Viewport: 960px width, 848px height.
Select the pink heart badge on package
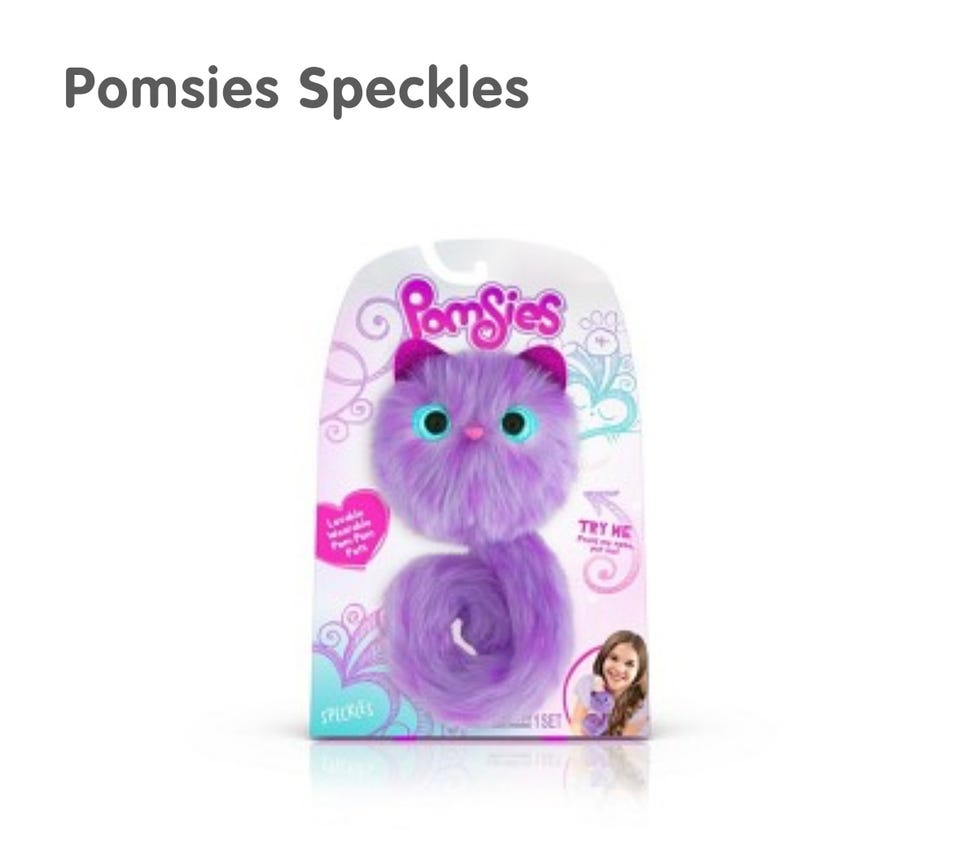pos(353,528)
